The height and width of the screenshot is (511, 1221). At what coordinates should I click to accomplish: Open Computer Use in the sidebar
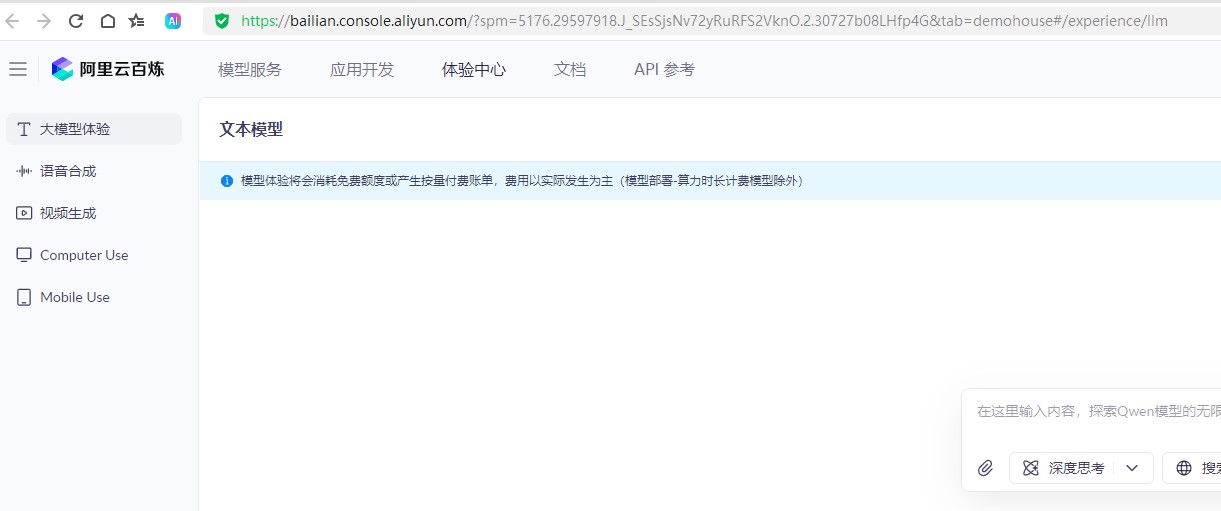coord(84,255)
